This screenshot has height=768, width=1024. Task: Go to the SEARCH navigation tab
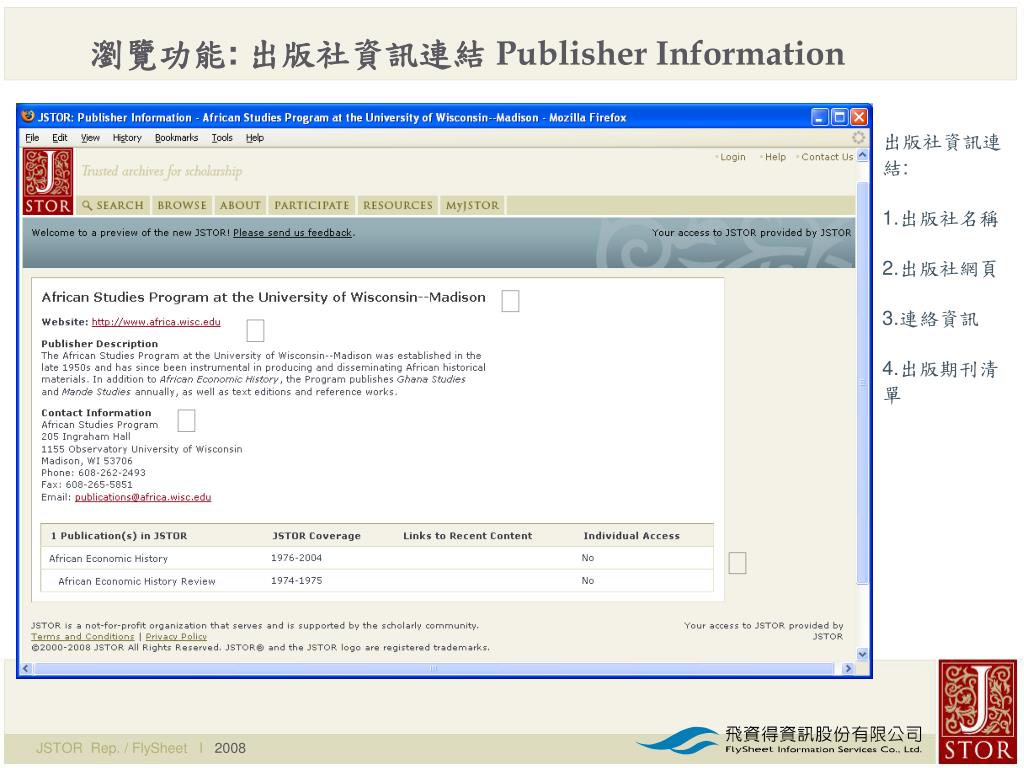tap(112, 205)
